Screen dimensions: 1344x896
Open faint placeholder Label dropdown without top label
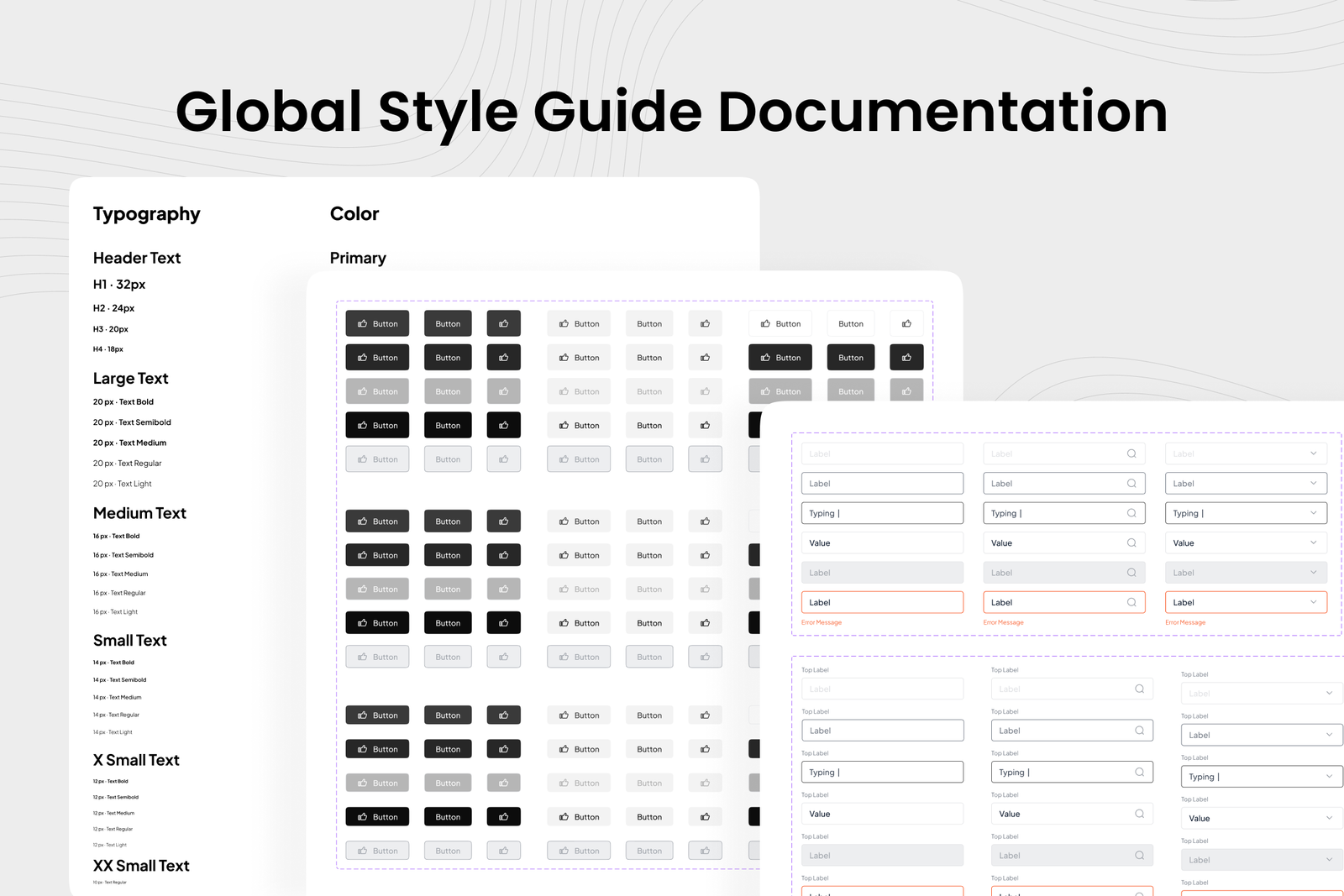tap(1246, 453)
